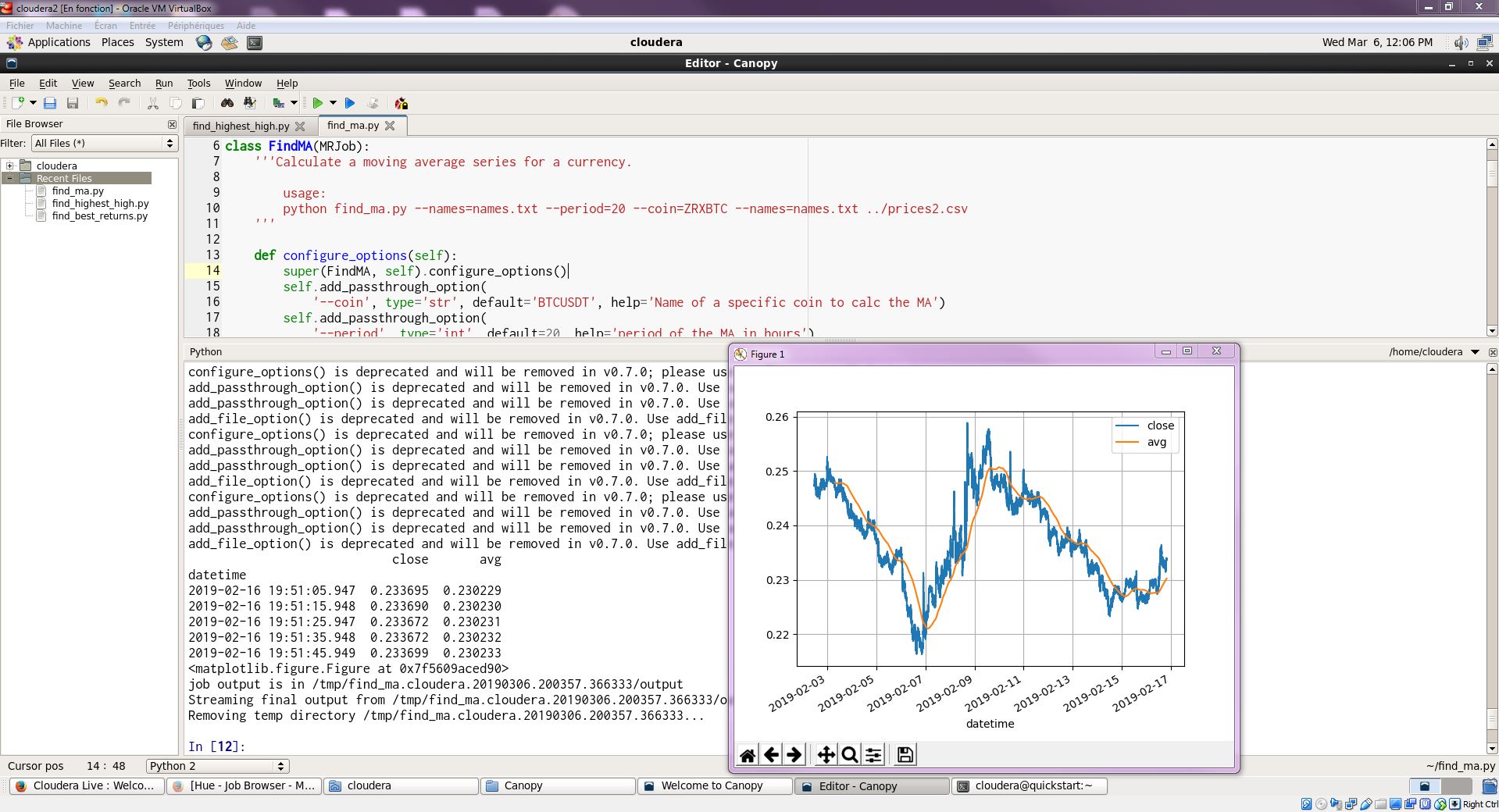Go forward to next plot view

(794, 754)
